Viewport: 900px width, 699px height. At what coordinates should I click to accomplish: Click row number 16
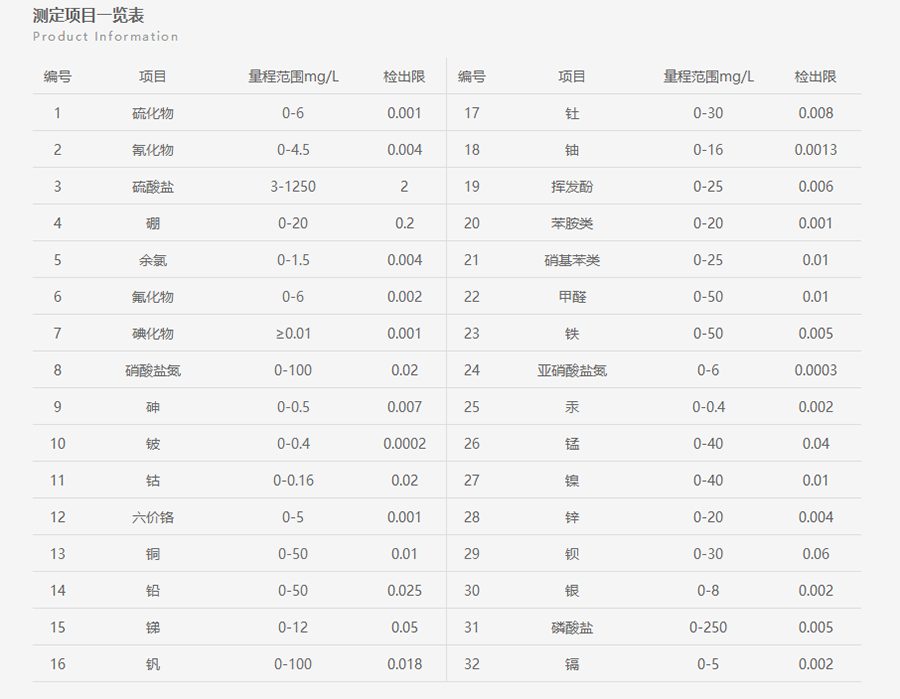click(x=57, y=664)
